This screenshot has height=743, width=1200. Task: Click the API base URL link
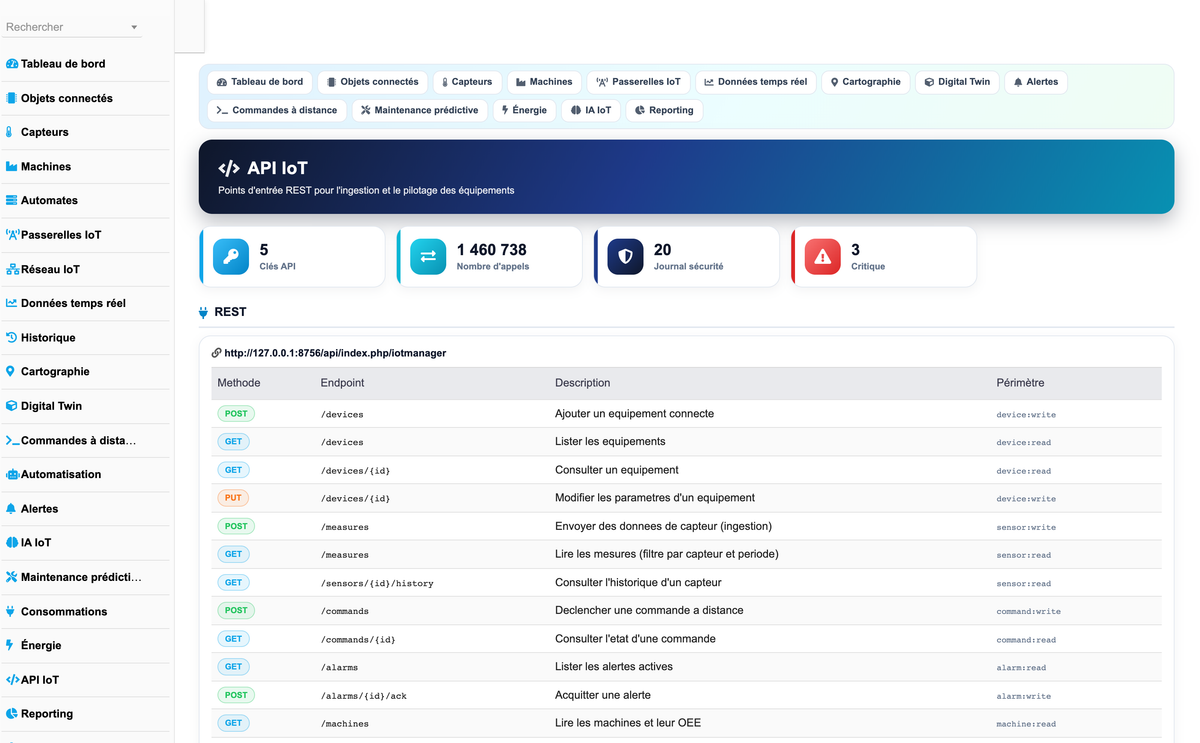click(335, 353)
